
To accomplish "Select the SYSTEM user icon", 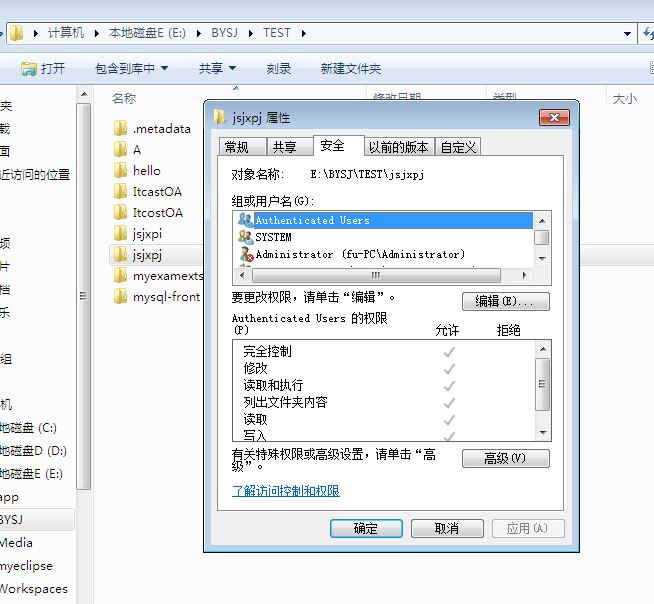I will (246, 237).
